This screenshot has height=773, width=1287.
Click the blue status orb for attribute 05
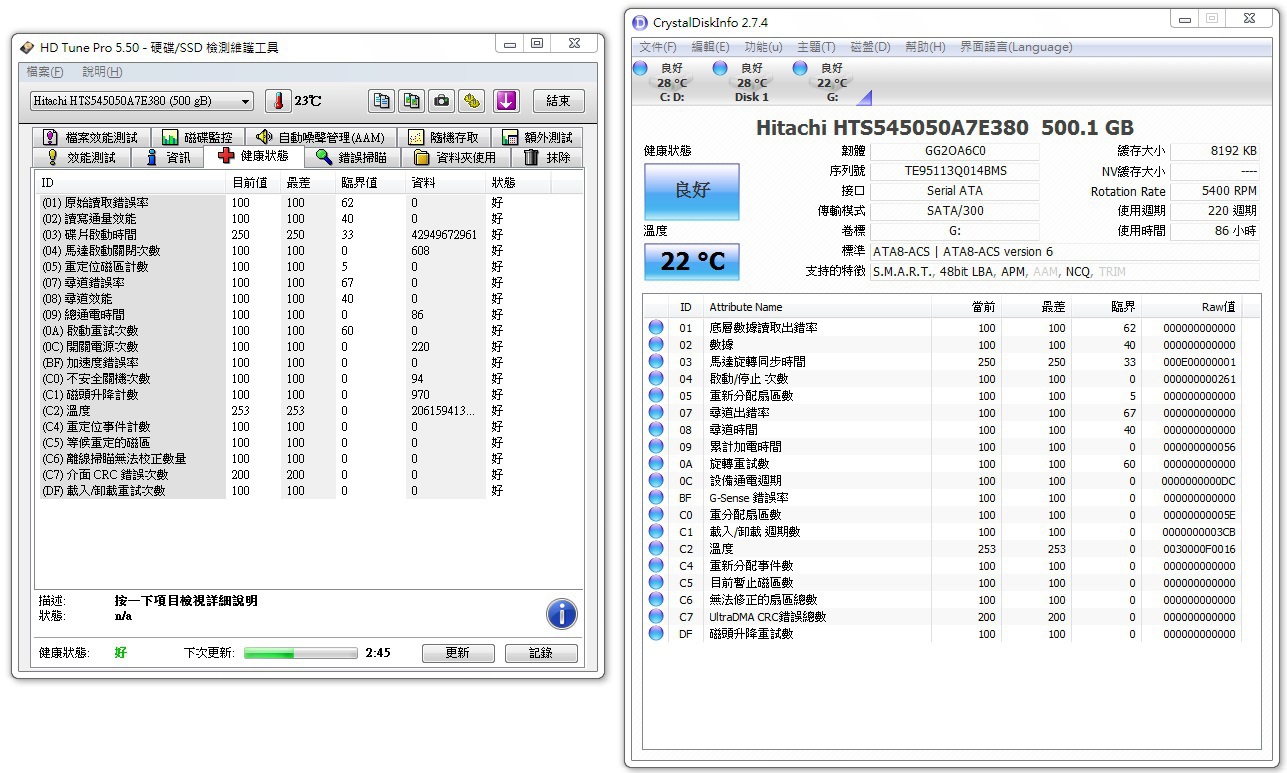click(656, 396)
